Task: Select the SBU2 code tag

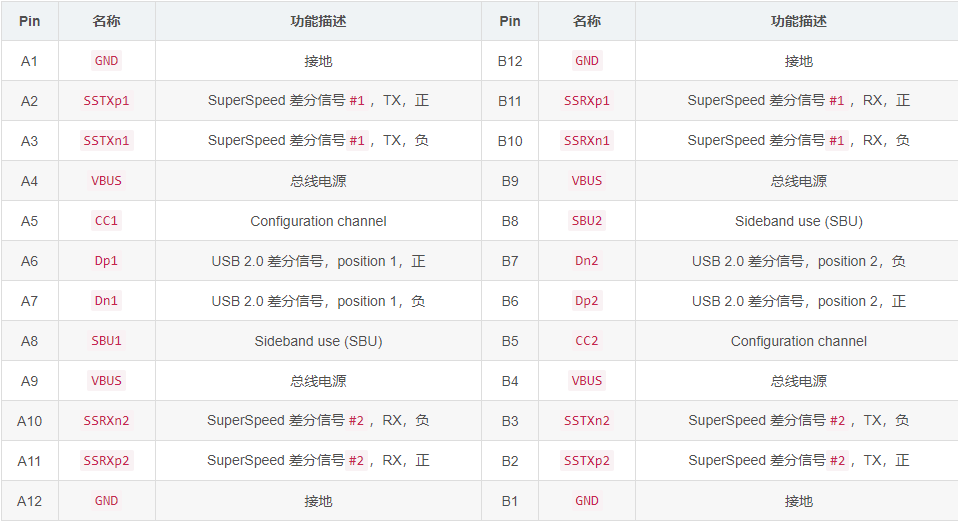Action: [587, 221]
